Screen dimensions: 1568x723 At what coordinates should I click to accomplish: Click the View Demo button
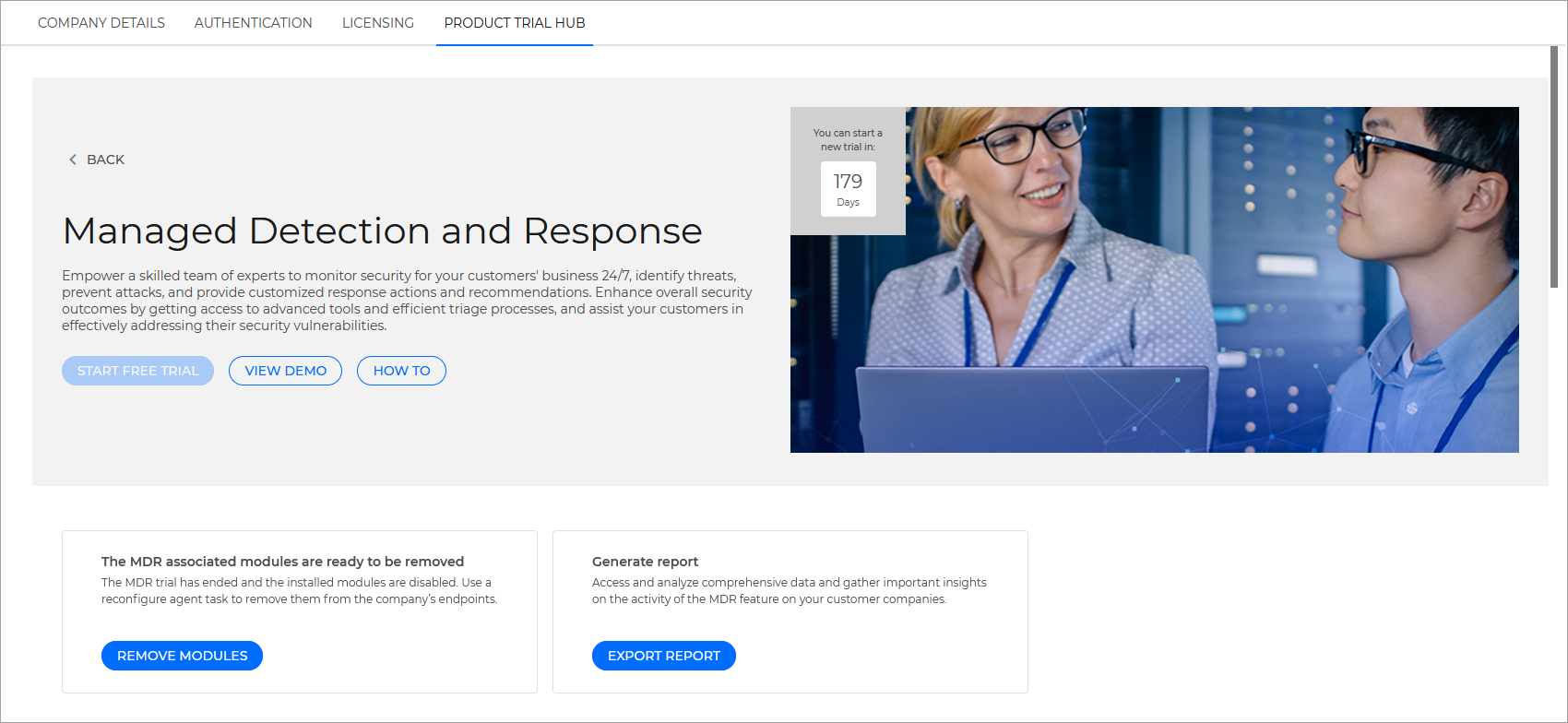tap(285, 371)
